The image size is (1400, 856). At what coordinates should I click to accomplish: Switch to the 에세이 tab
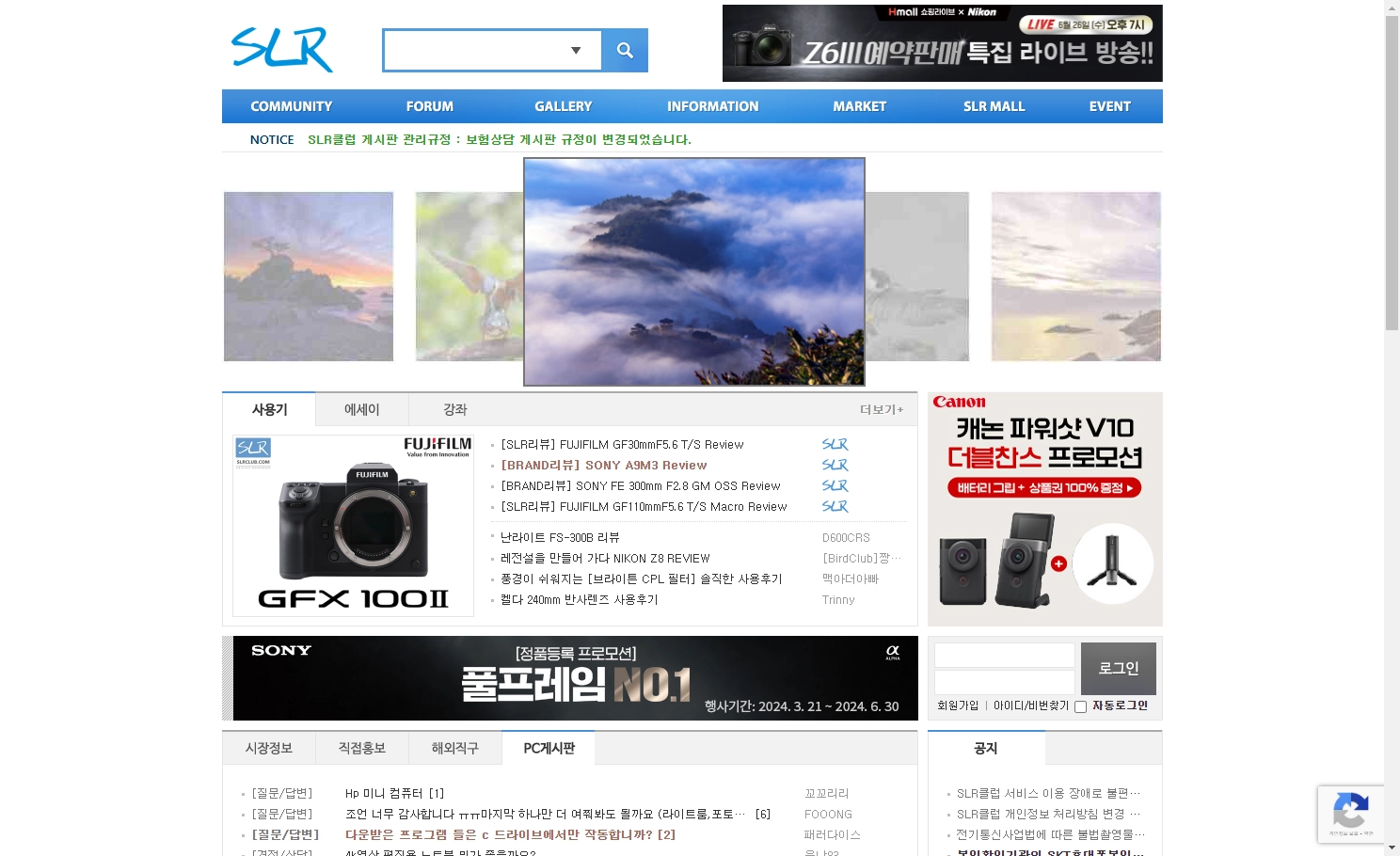[362, 409]
